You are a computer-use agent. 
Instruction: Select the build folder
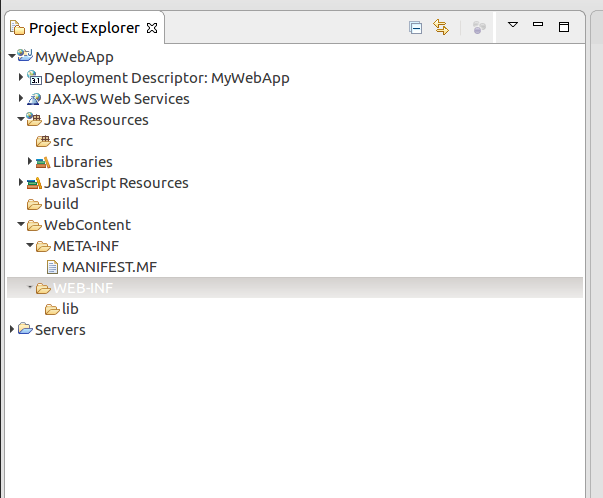tap(61, 204)
